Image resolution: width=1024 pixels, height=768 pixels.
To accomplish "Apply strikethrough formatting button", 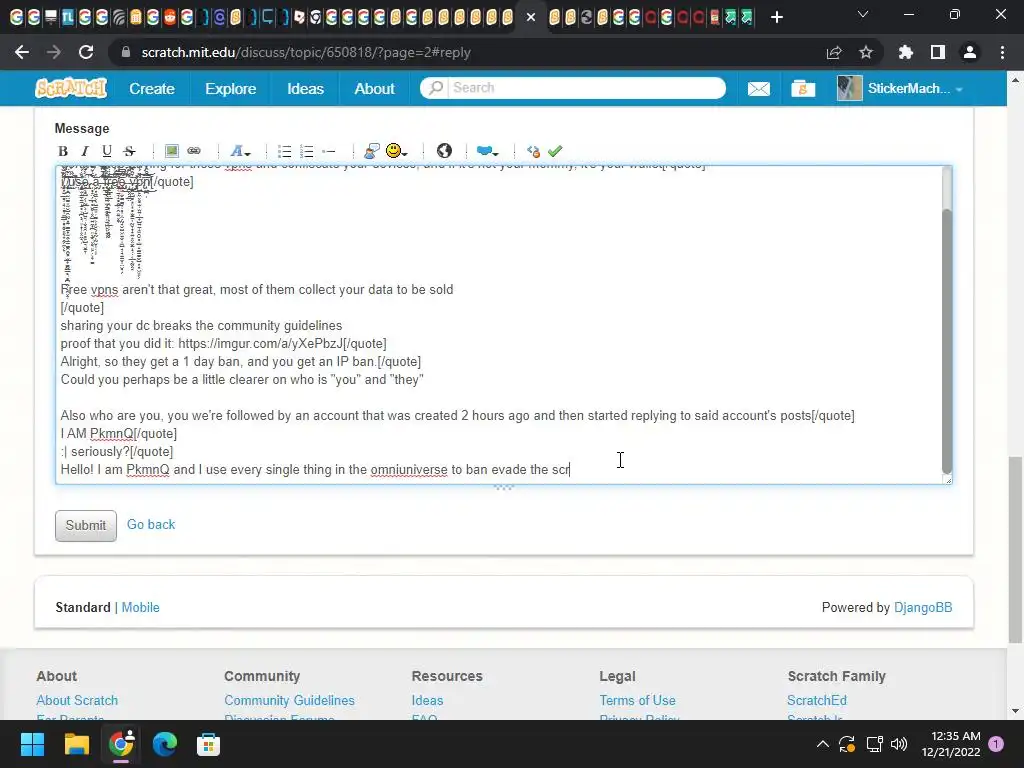I will click(129, 152).
